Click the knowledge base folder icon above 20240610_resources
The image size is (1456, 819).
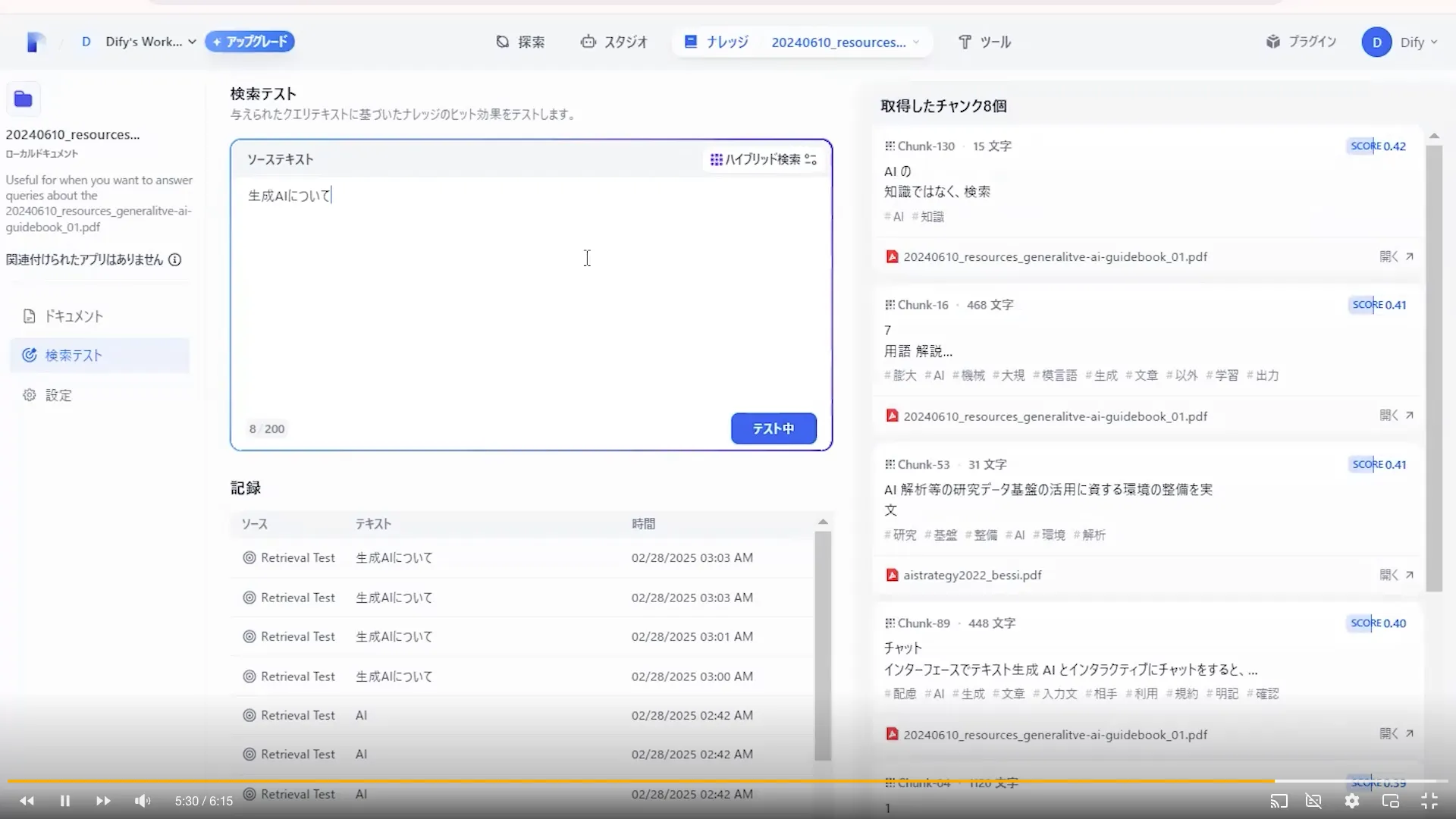click(x=23, y=99)
